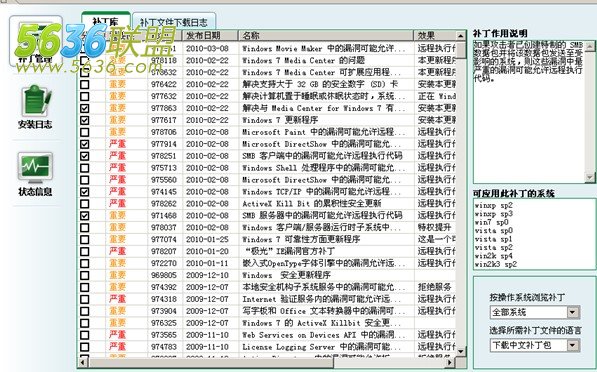Viewport: 597px width, 372px height.
Task: Check the box for patch 973565
Action: (x=85, y=335)
